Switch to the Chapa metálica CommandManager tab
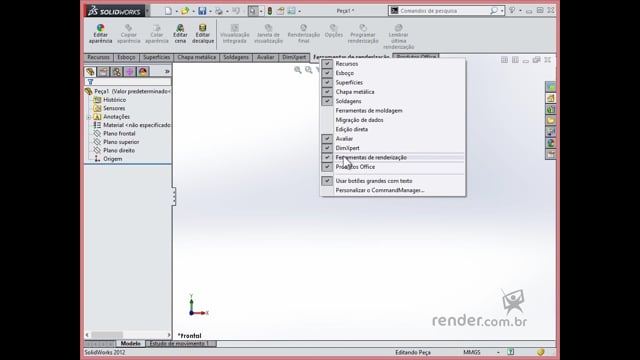This screenshot has width=640, height=360. pos(196,58)
